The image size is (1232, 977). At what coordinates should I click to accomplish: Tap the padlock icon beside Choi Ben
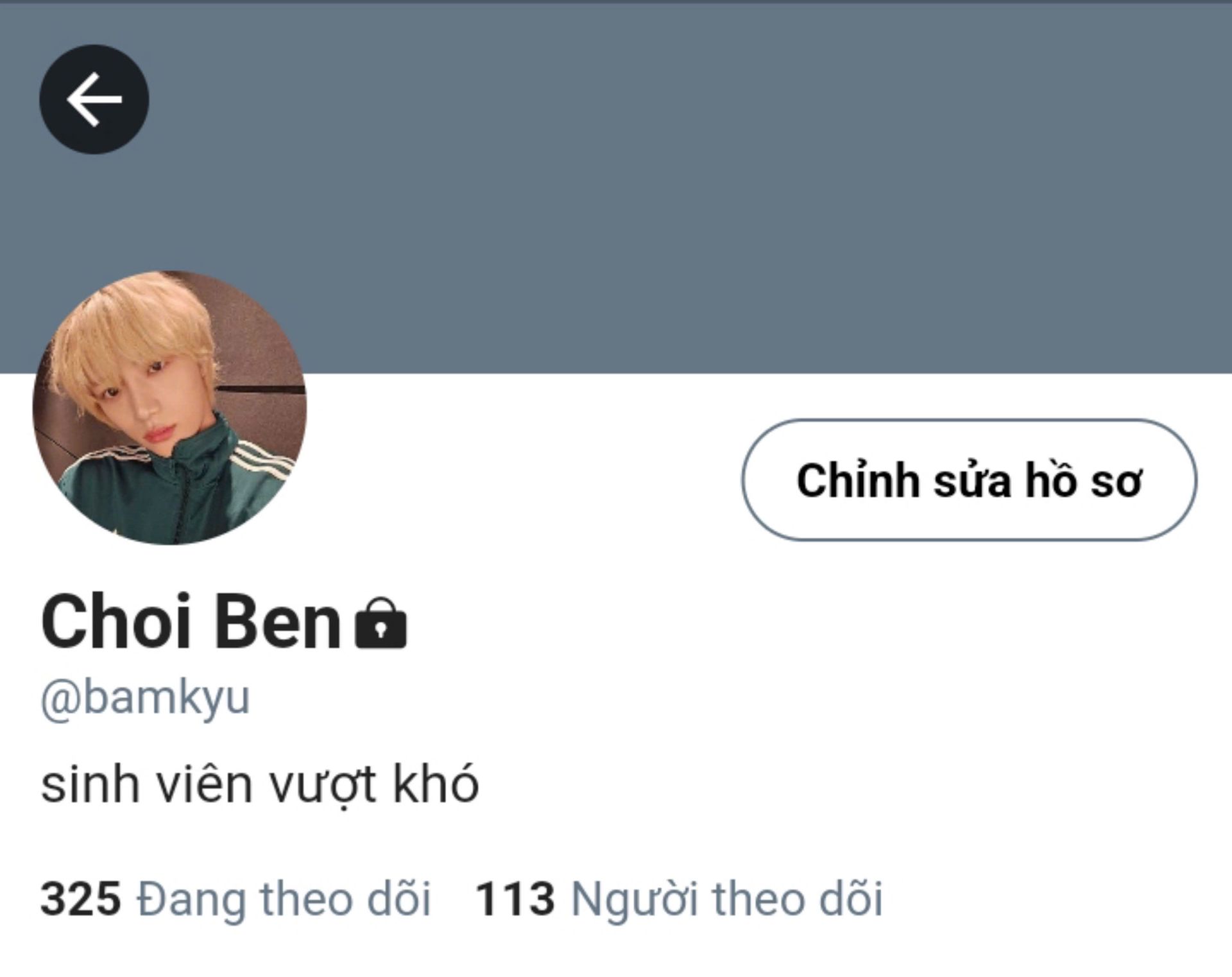tap(381, 623)
